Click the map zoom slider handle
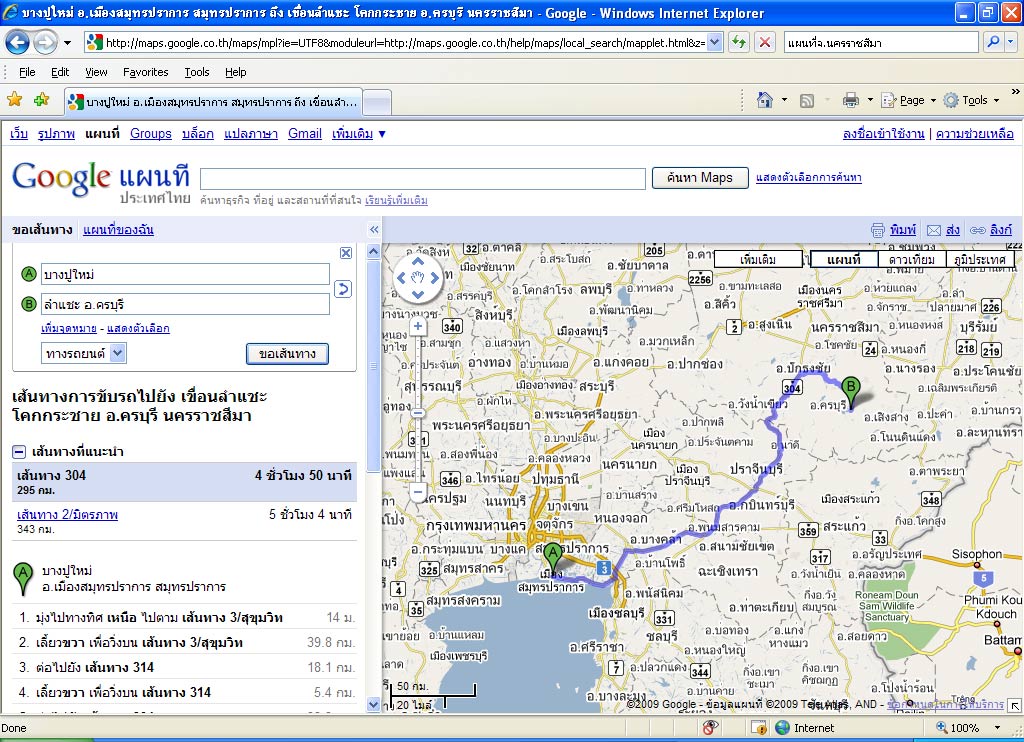Viewport: 1024px width, 742px height. coord(418,413)
